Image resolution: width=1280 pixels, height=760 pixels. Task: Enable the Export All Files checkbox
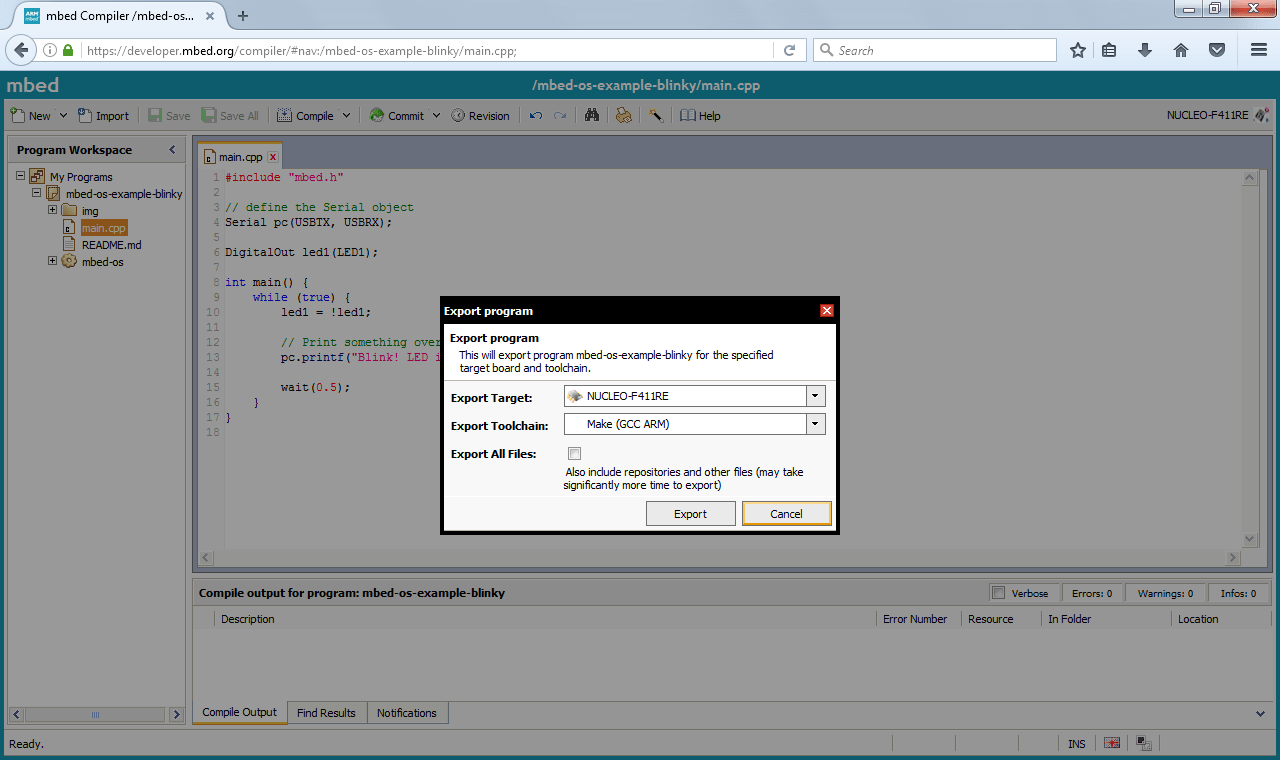click(x=574, y=453)
